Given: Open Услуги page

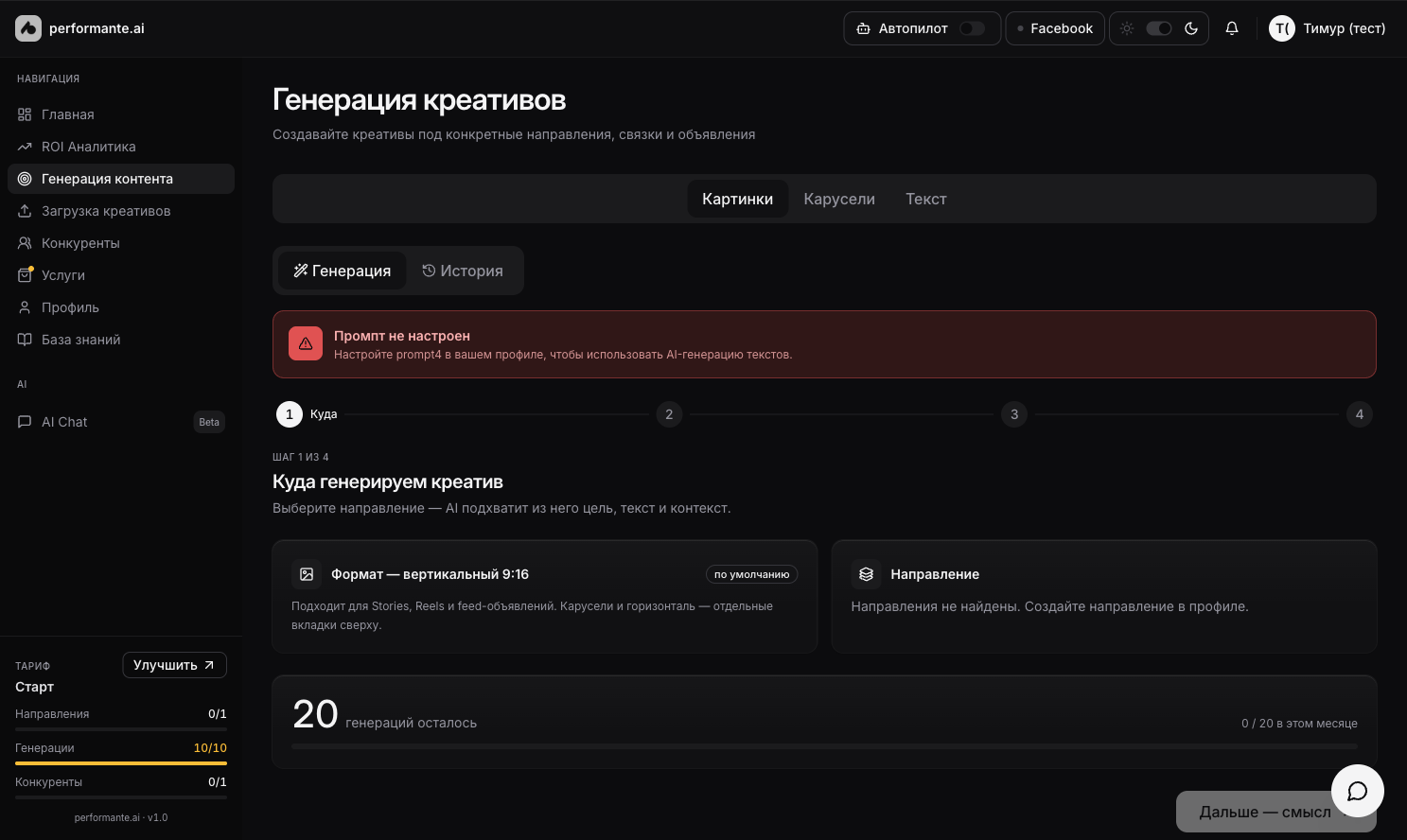Looking at the screenshot, I should point(121,275).
